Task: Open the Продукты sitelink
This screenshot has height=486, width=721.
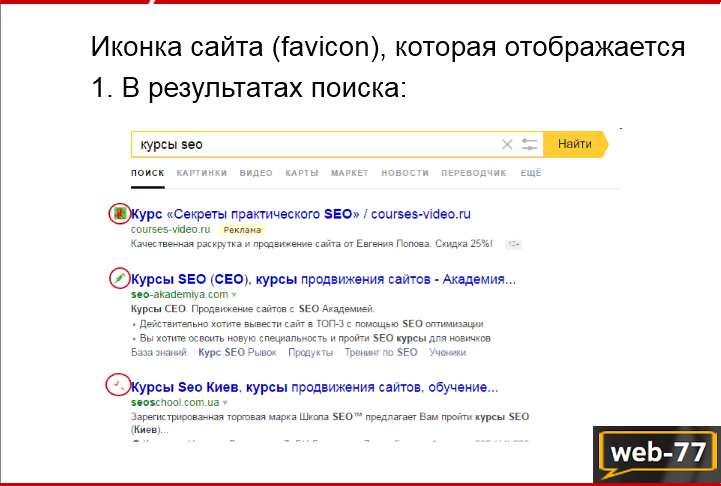Action: (x=310, y=353)
